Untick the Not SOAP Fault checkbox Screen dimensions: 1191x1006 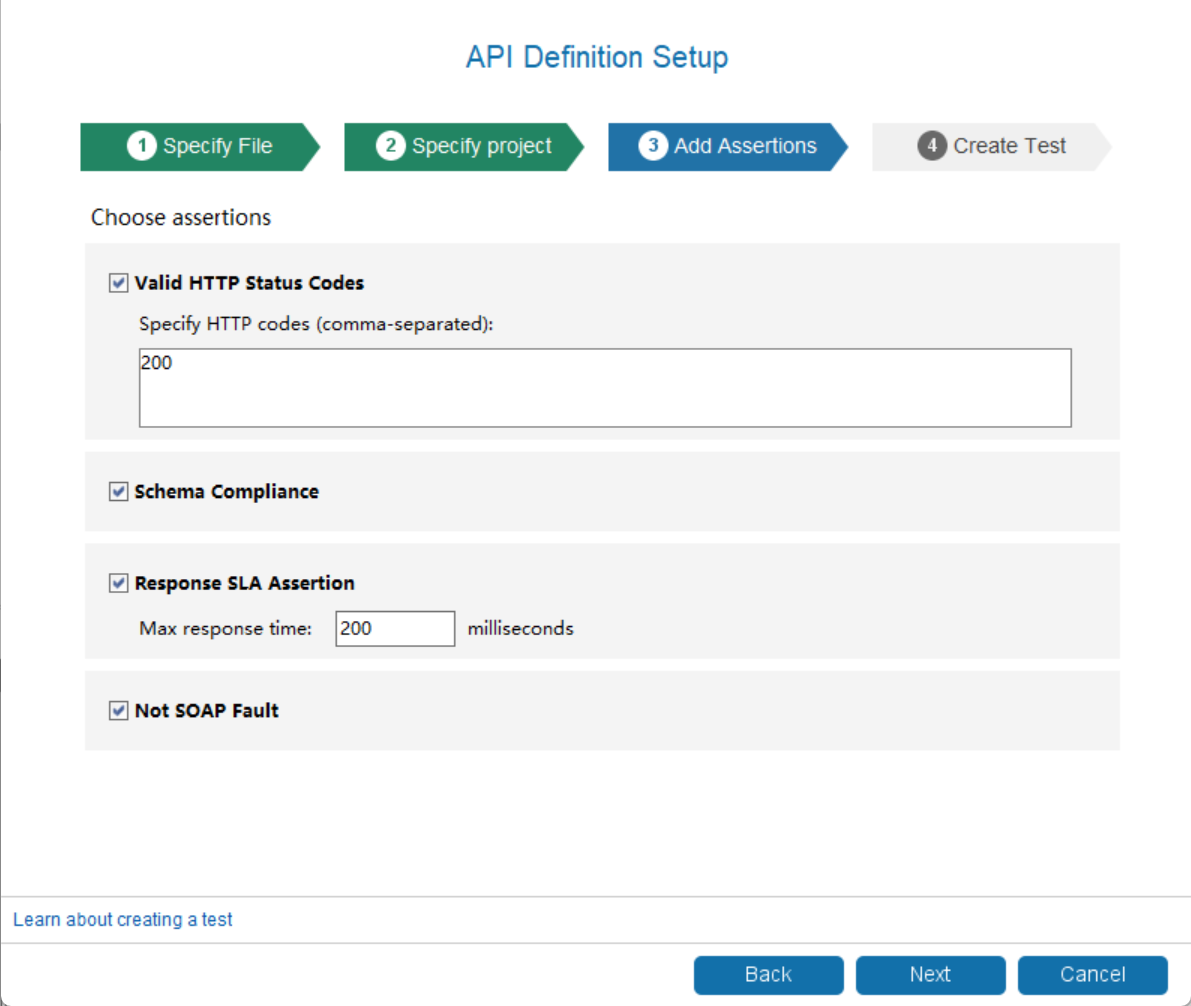click(119, 711)
